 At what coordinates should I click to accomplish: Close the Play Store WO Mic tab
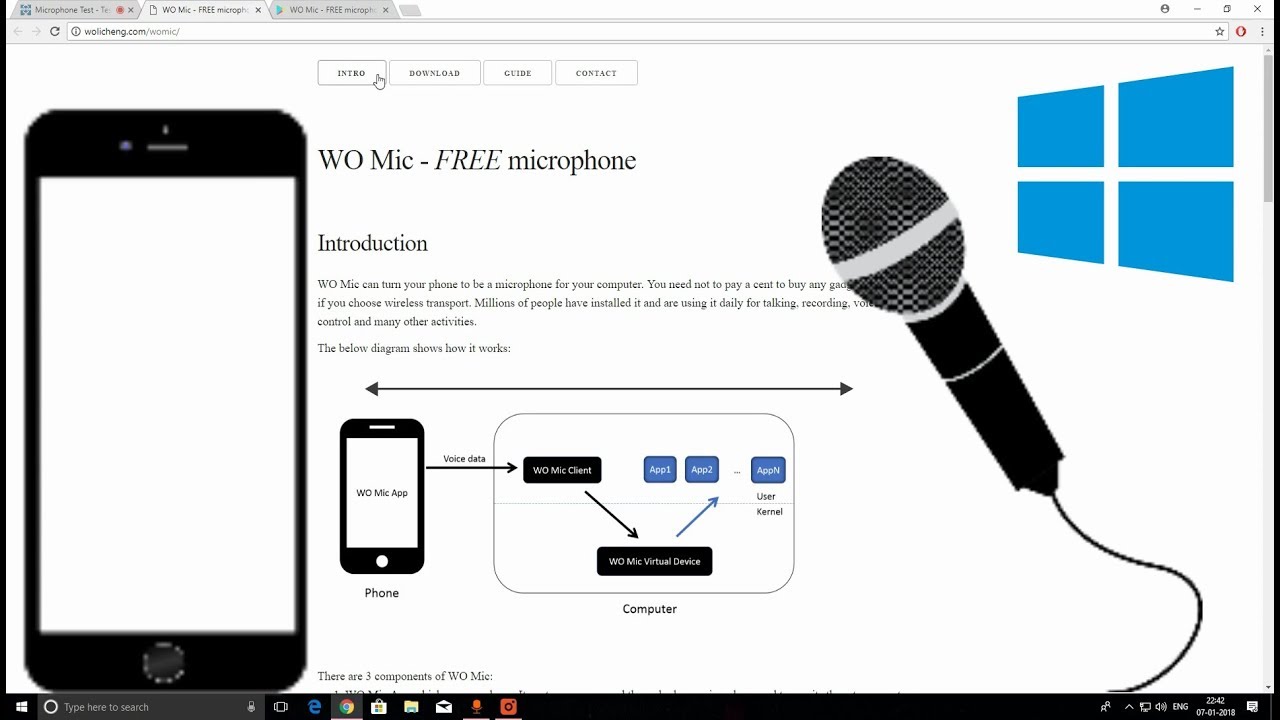click(x=385, y=10)
